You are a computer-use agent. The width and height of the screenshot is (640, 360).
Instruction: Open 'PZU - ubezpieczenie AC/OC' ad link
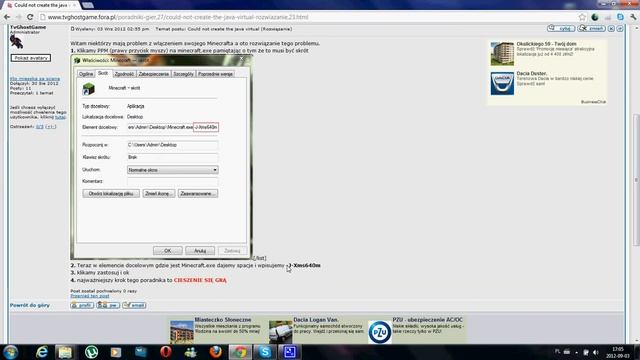tap(428, 320)
